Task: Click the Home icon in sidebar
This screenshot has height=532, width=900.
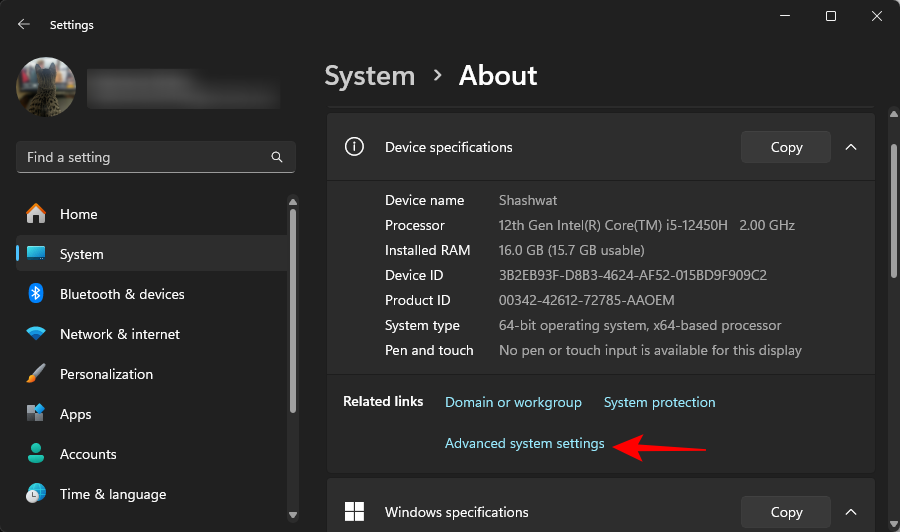Action: tap(36, 214)
